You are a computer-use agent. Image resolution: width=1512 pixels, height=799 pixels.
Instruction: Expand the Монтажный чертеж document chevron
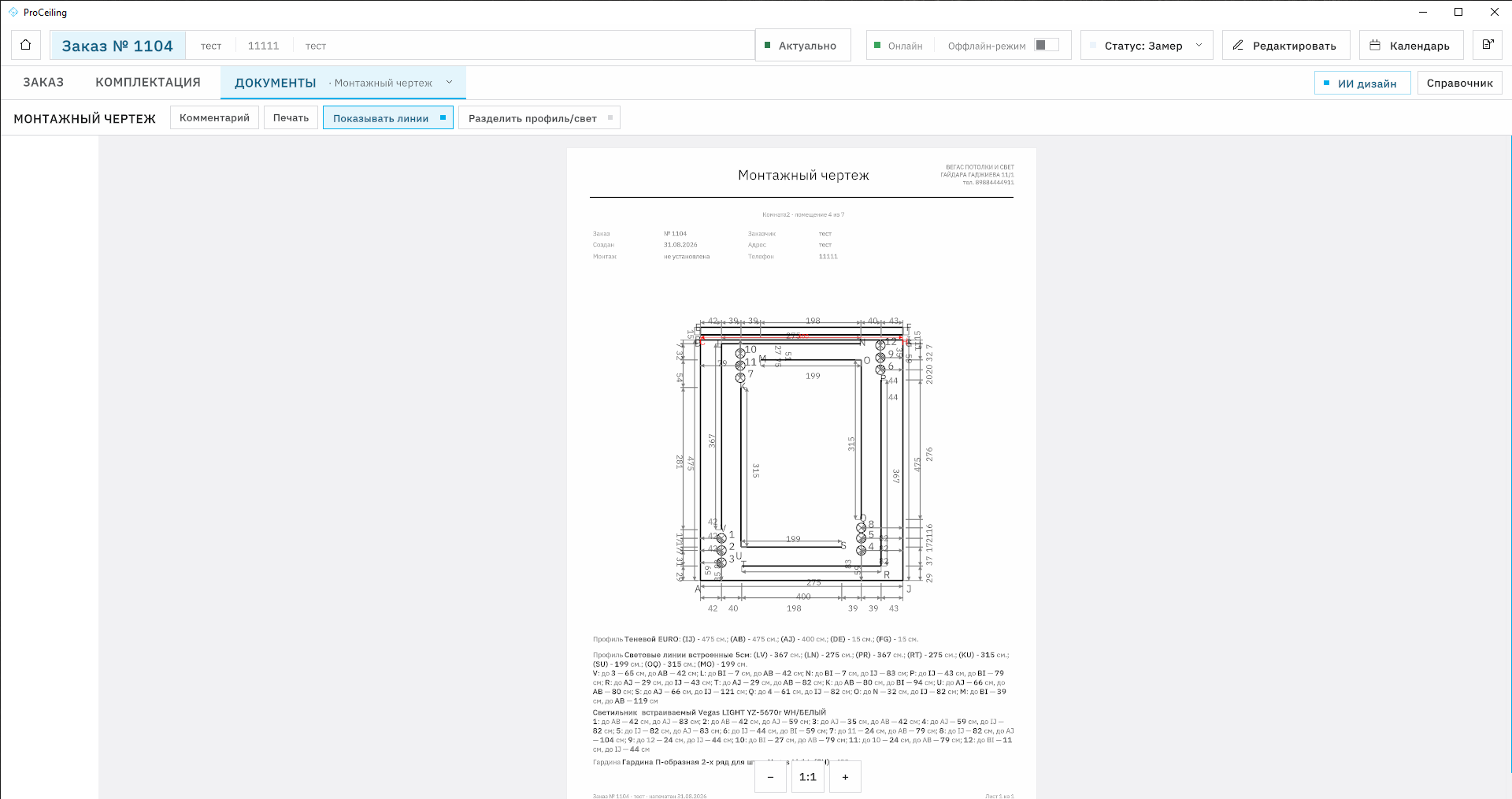point(450,82)
